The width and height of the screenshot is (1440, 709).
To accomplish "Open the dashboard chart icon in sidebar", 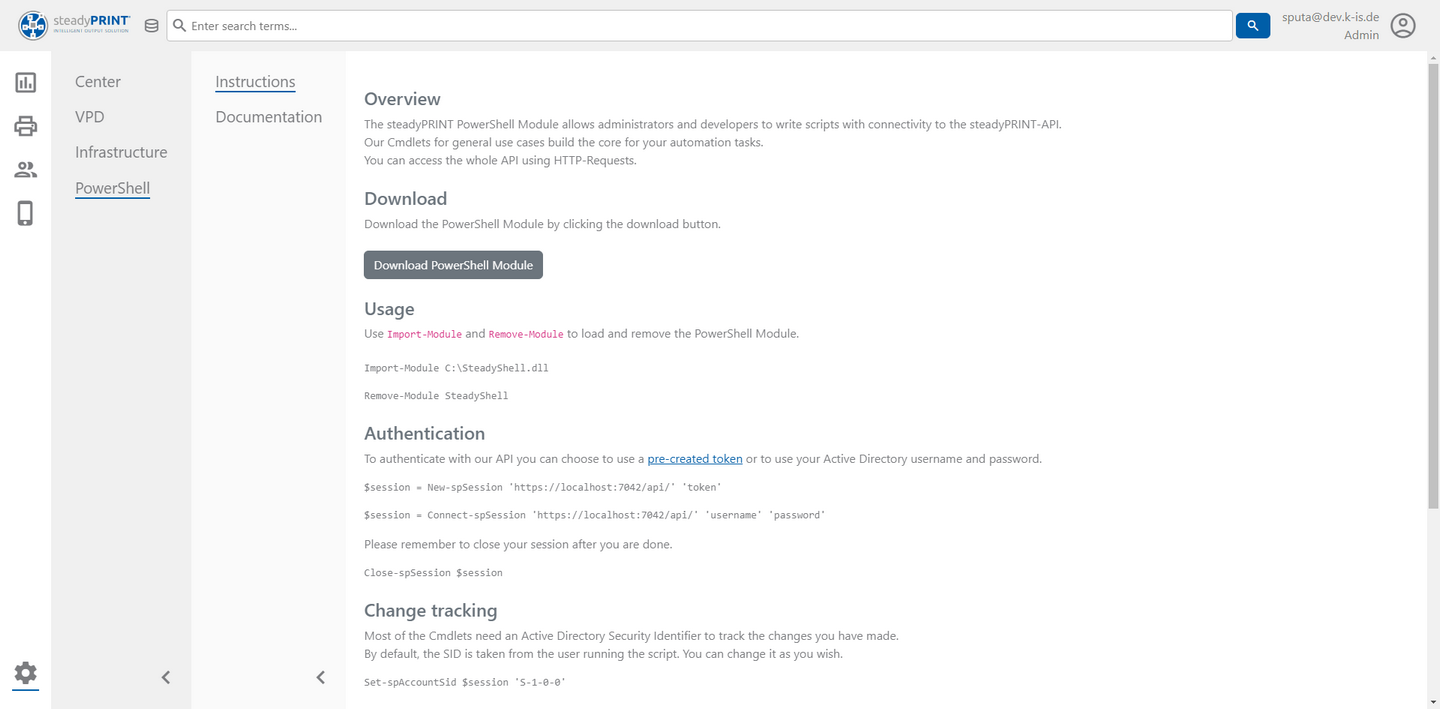I will click(26, 83).
